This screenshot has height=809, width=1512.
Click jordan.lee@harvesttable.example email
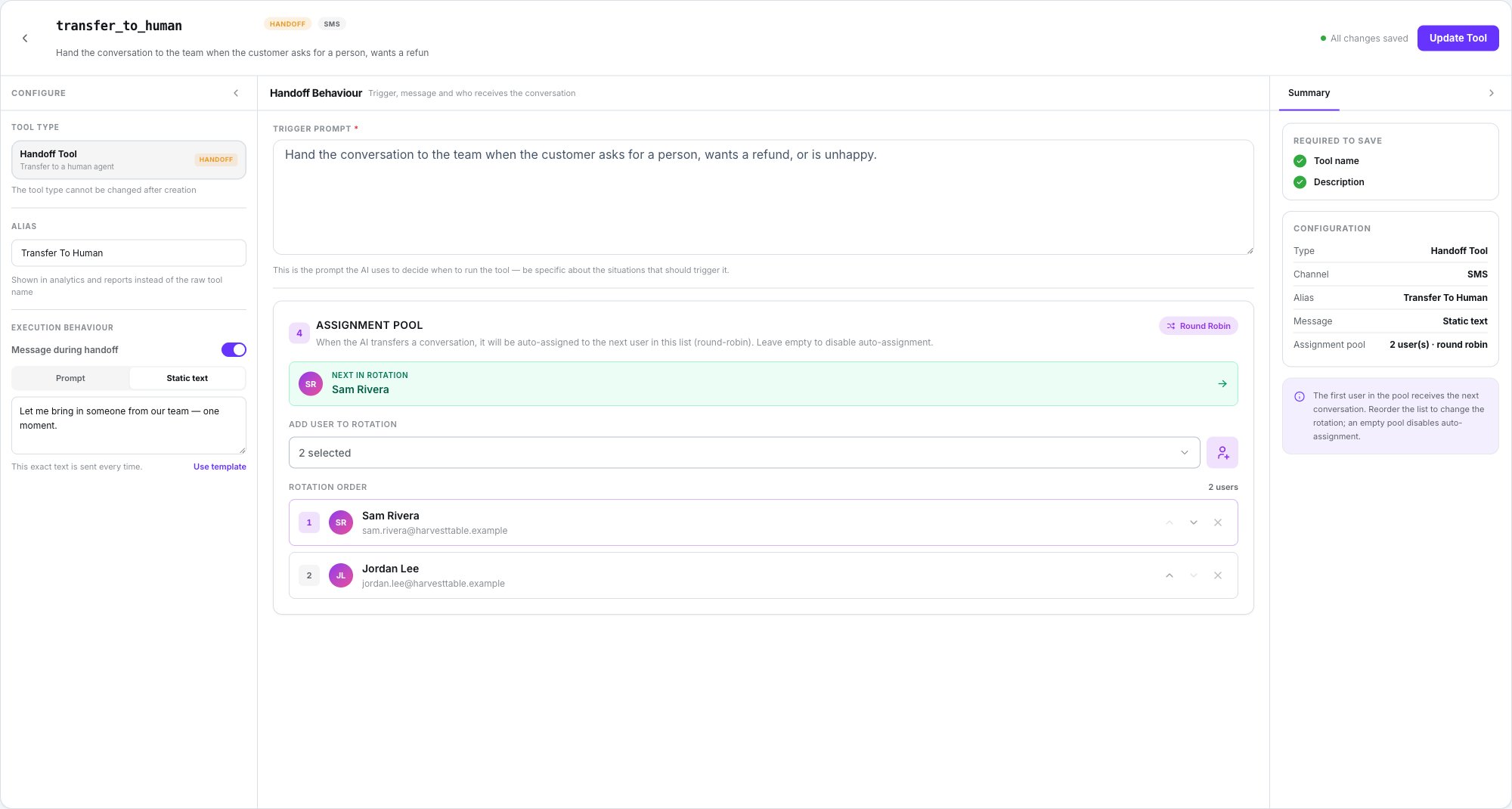433,584
